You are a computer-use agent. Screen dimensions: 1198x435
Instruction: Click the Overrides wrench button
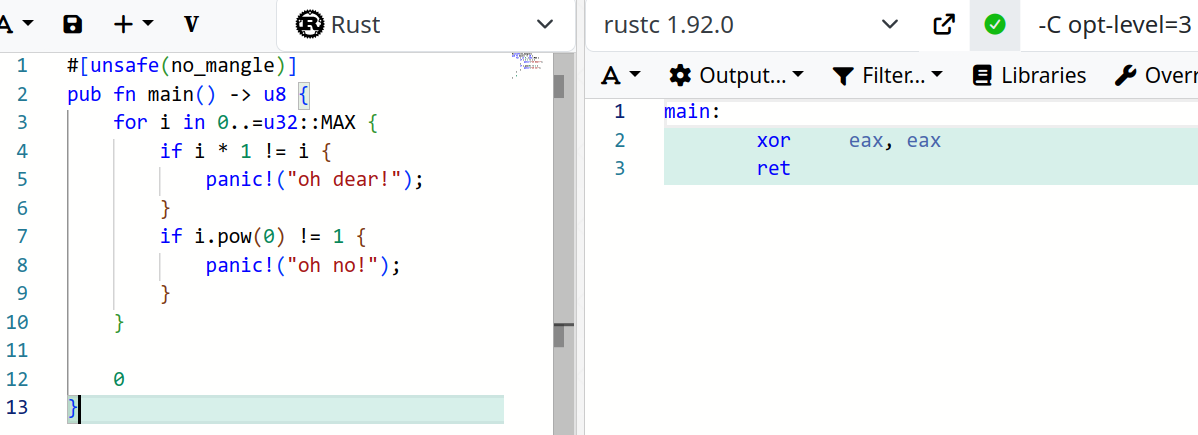pyautogui.click(x=1156, y=75)
